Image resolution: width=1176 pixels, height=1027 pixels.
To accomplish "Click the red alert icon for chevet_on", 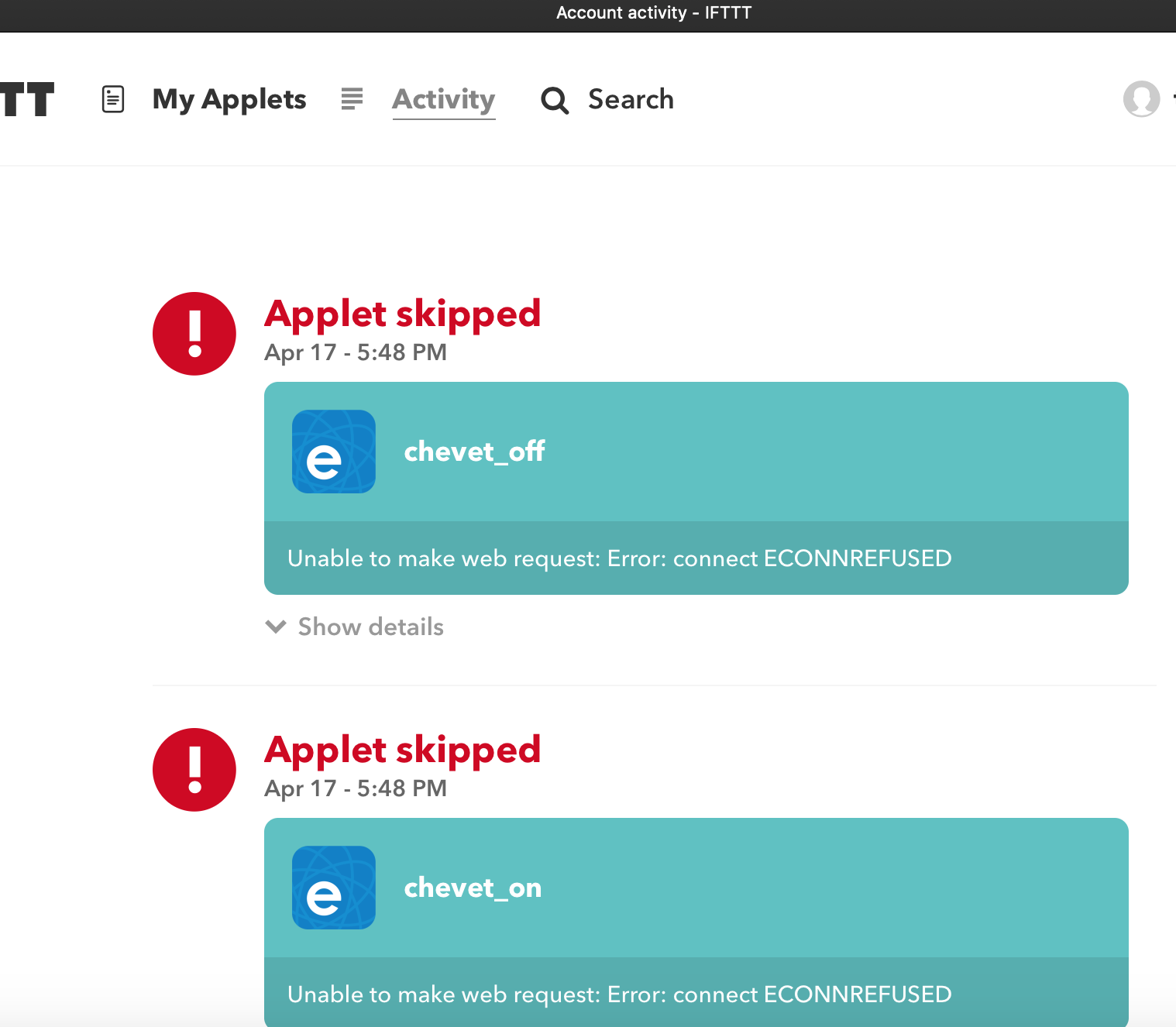I will coord(194,770).
